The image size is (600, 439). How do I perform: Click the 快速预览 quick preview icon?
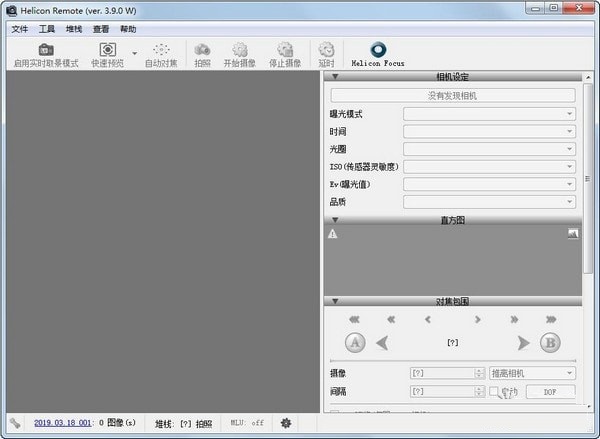point(107,50)
